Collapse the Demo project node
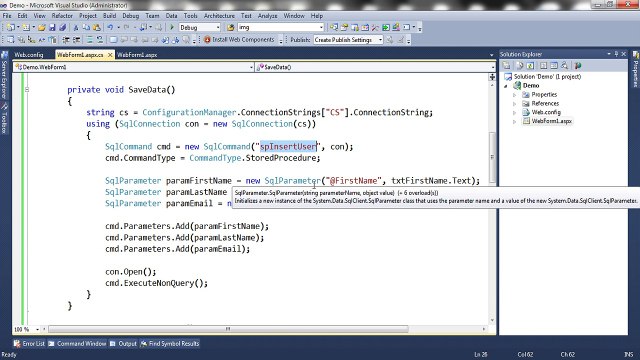This screenshot has width=640, height=360. click(506, 86)
